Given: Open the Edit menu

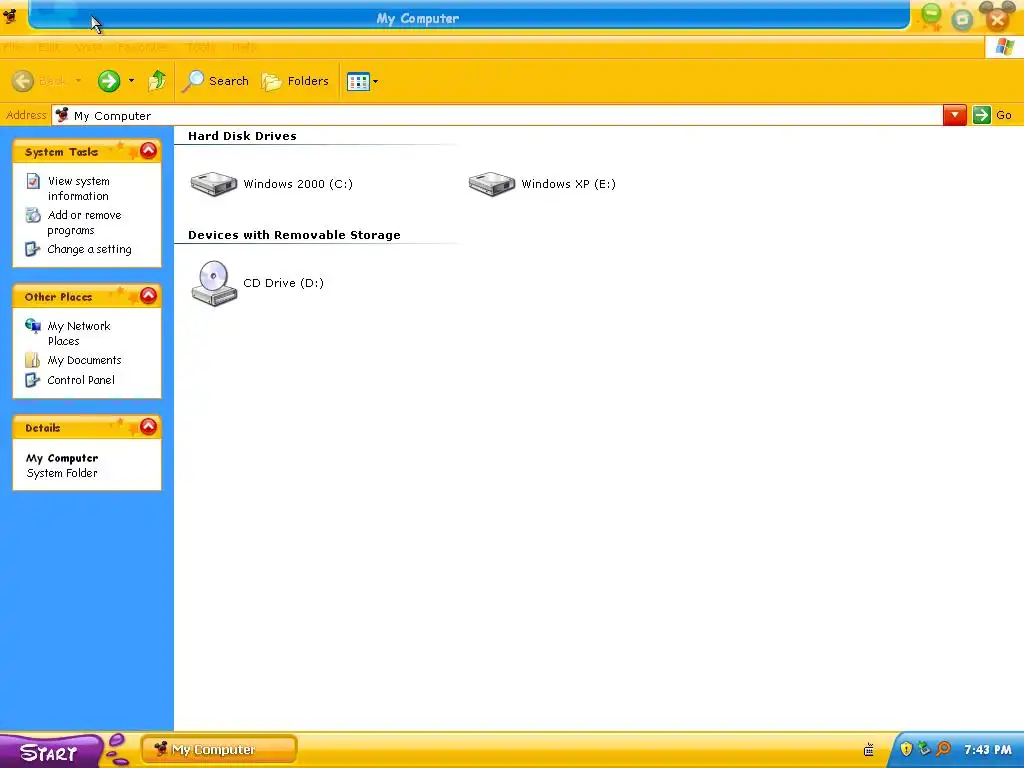Looking at the screenshot, I should tap(49, 47).
